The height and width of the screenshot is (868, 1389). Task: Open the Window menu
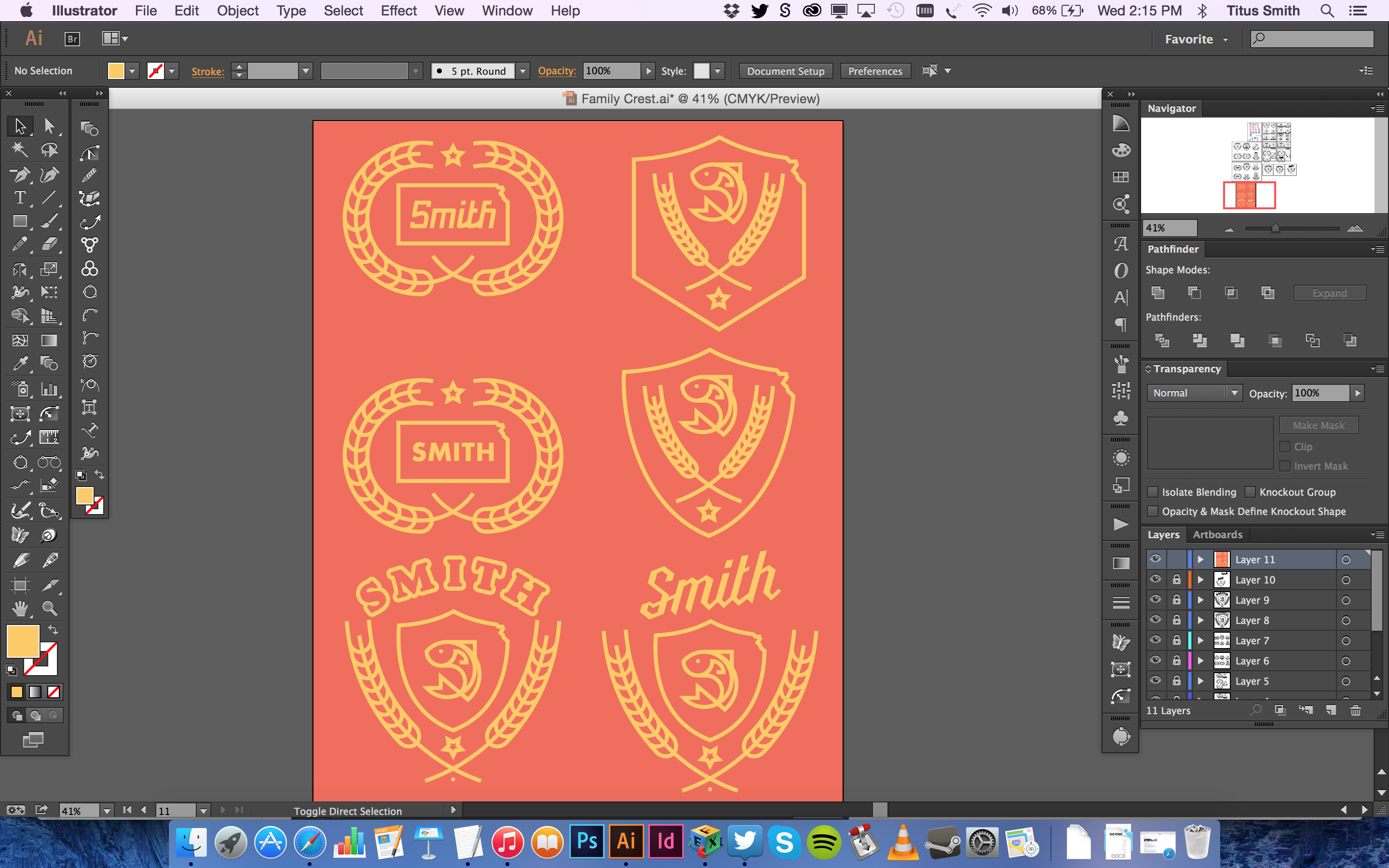pyautogui.click(x=507, y=11)
